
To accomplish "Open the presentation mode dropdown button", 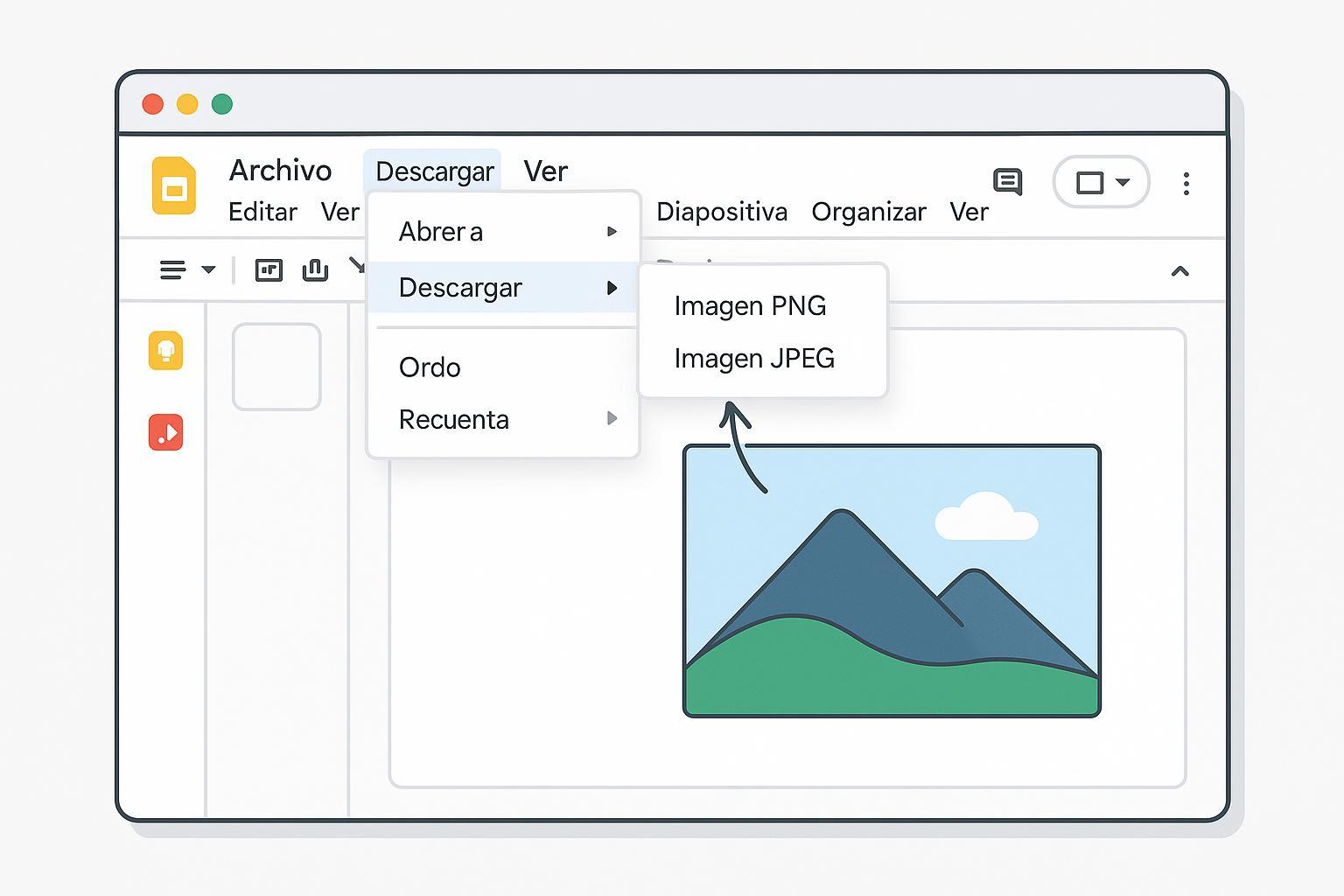I will coord(1101,182).
